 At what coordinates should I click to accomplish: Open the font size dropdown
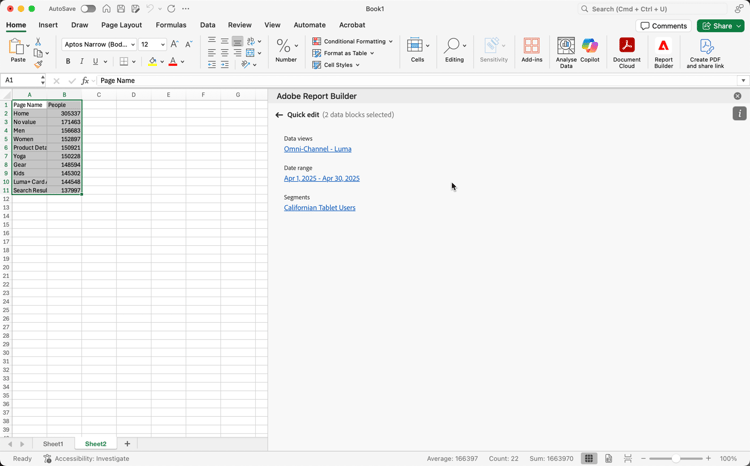click(x=163, y=44)
